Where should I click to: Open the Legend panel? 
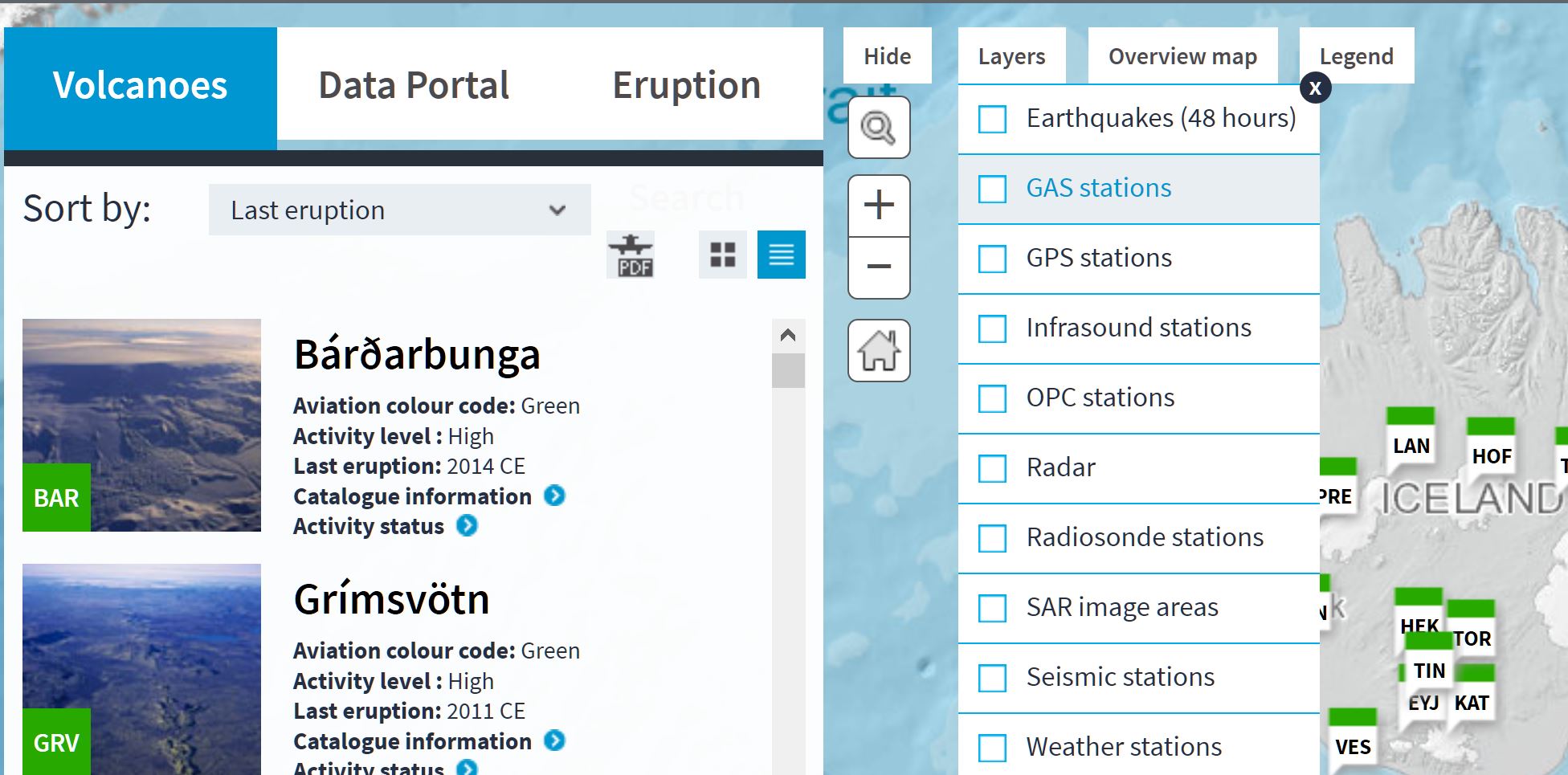(1356, 56)
